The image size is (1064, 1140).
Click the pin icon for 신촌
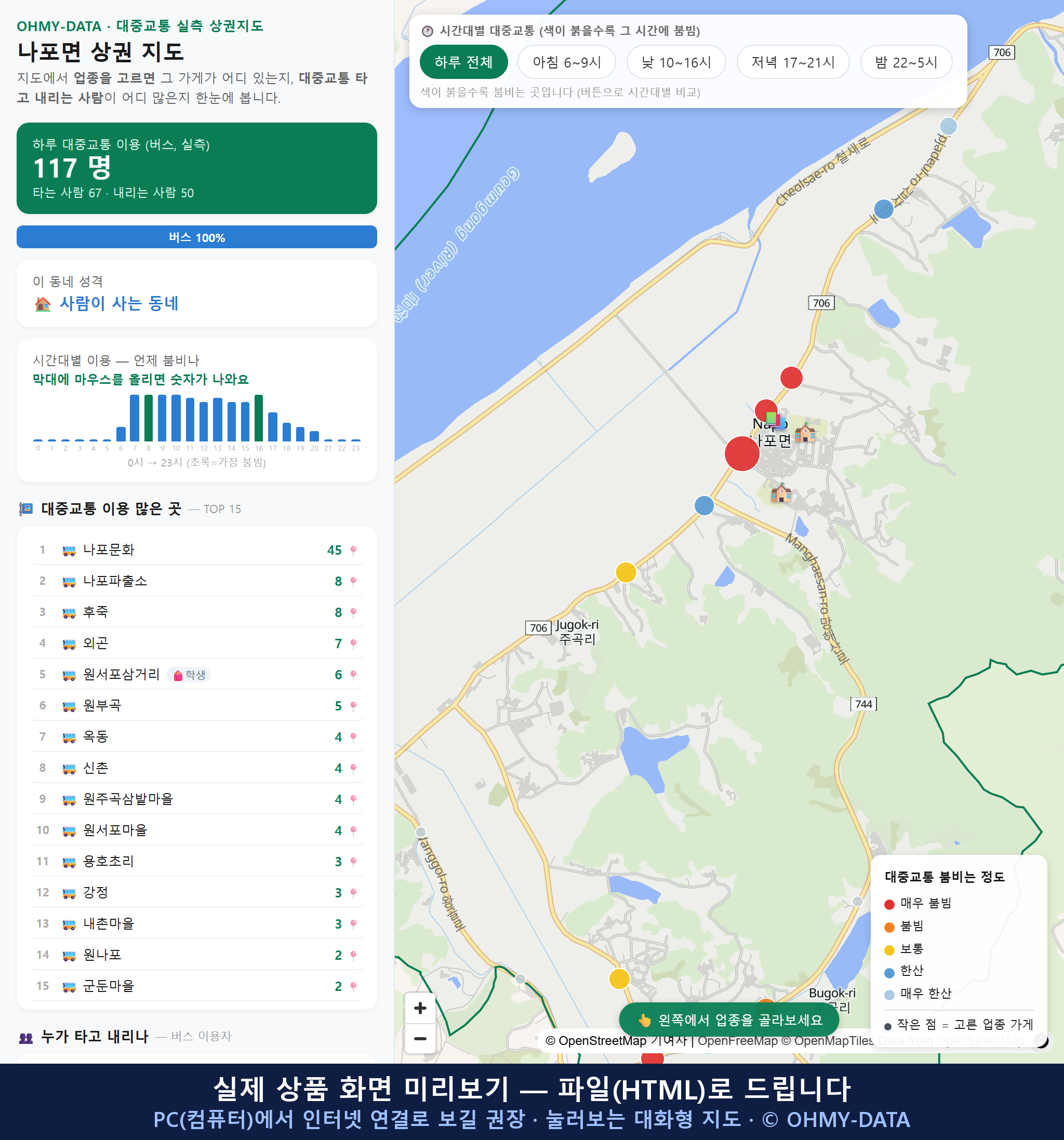[x=353, y=768]
